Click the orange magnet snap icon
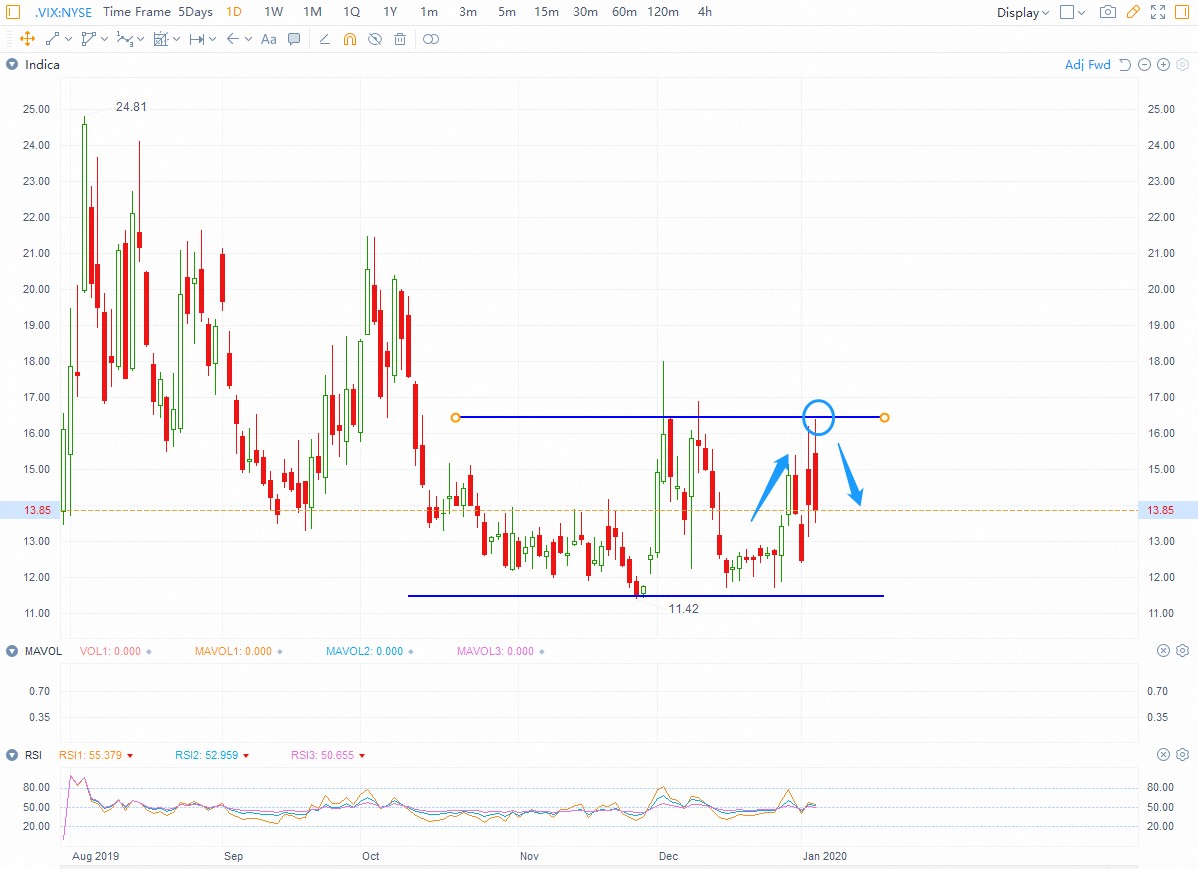The image size is (1198, 869). [349, 39]
